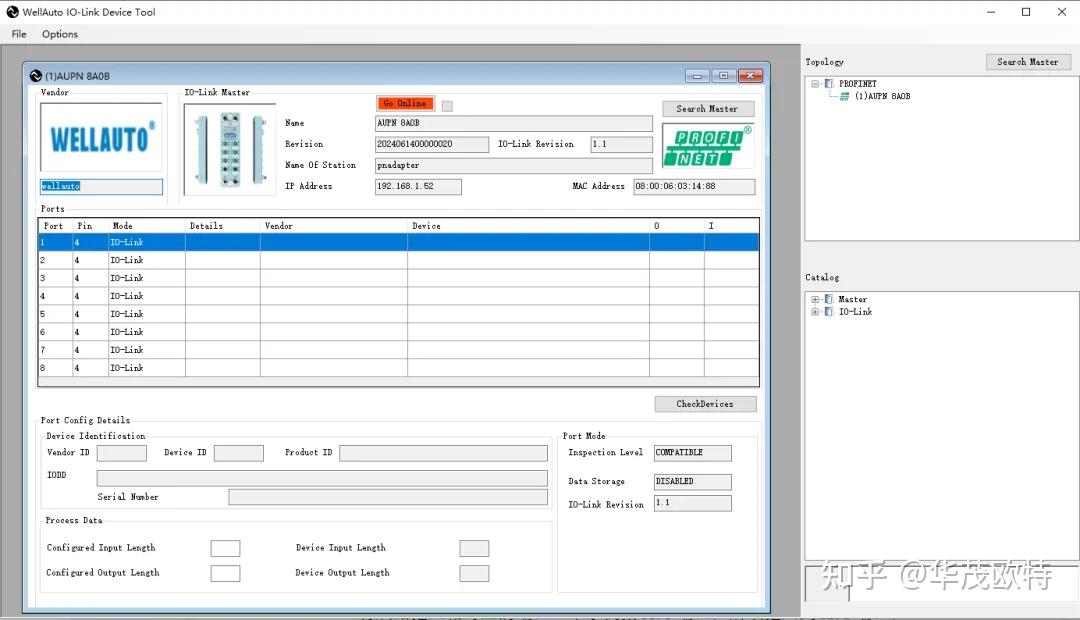Click the IO-Link item icon in Catalog

point(831,311)
